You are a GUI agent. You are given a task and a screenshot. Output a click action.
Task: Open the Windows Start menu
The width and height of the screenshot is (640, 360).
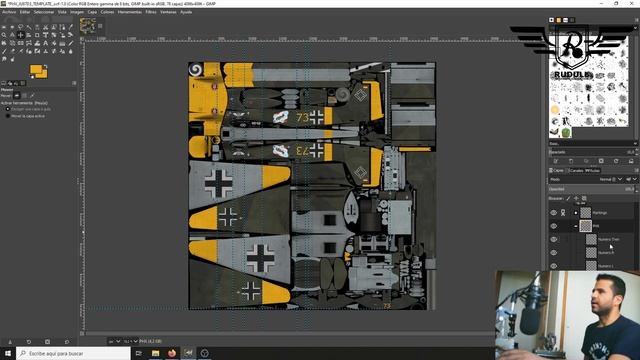pyautogui.click(x=8, y=353)
